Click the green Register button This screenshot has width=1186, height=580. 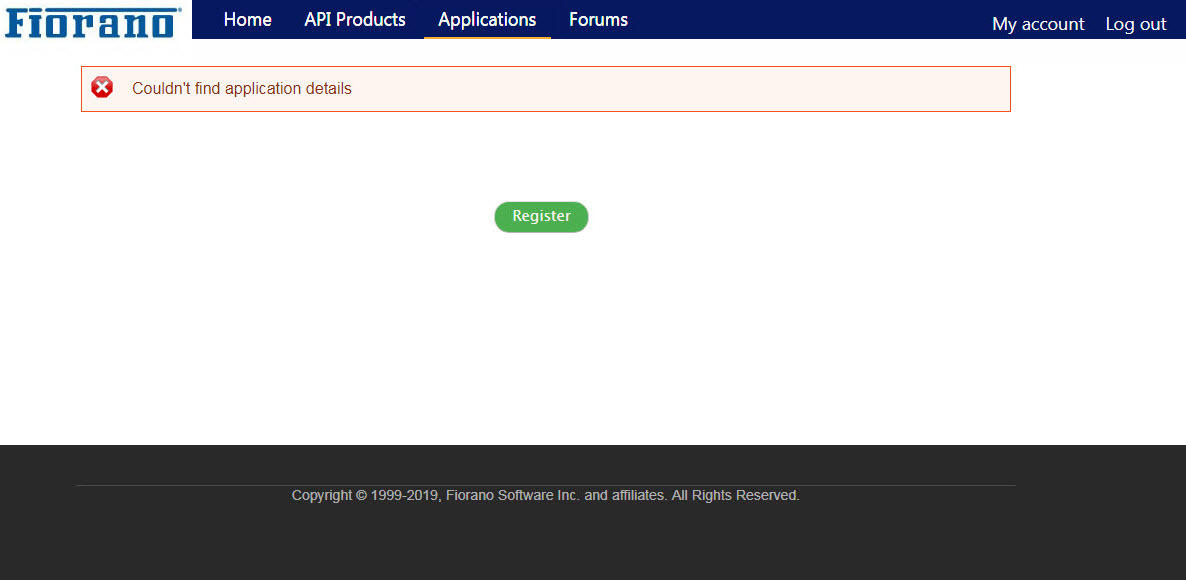click(542, 217)
